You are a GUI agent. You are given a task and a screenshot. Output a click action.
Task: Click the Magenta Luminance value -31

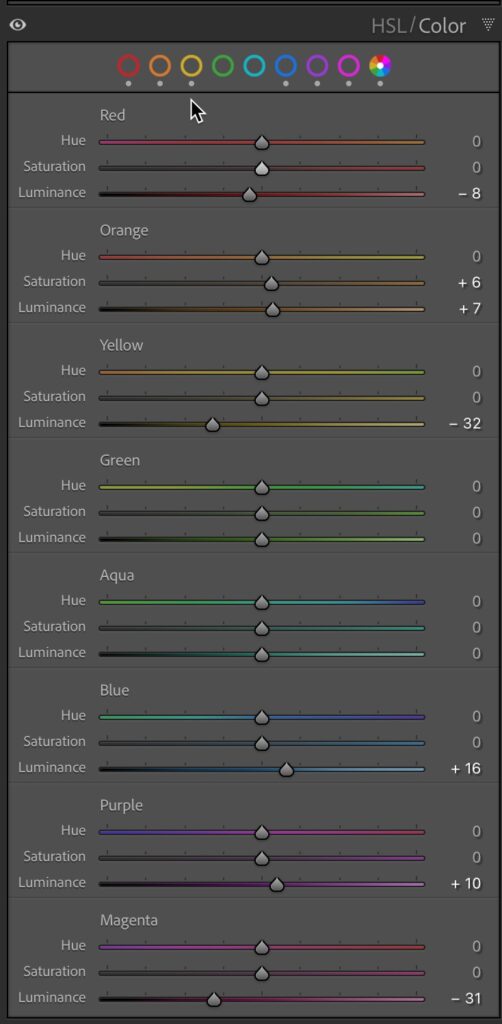pos(466,999)
